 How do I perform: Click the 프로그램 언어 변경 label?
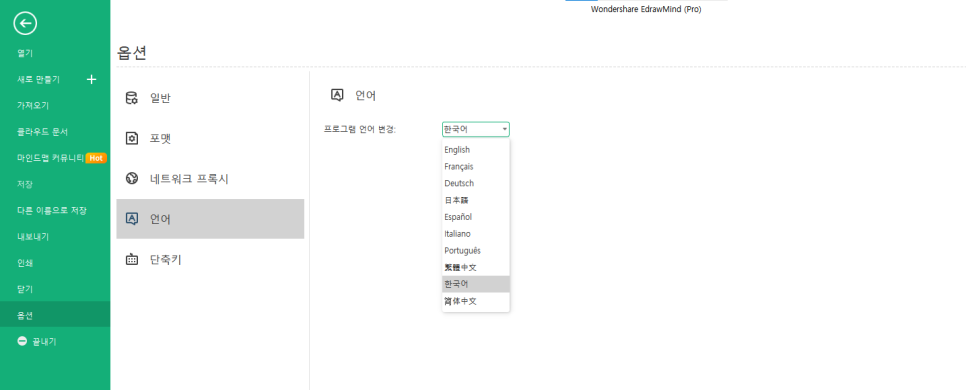pyautogui.click(x=360, y=129)
